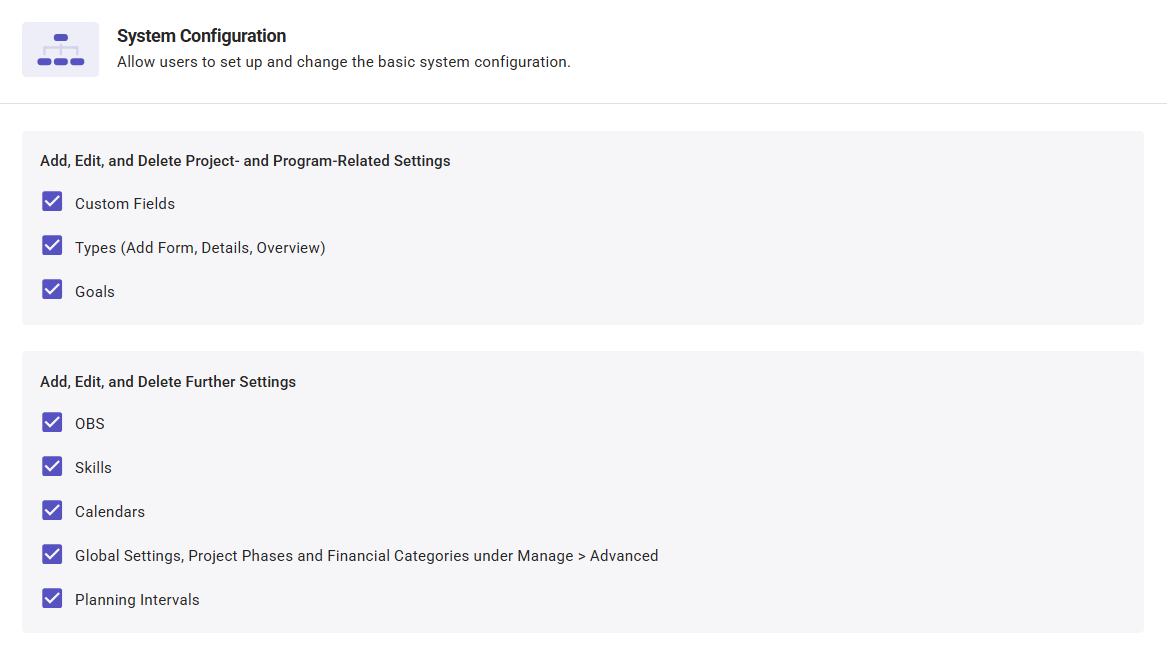Select the Project- and Program-Related Settings heading

pyautogui.click(x=245, y=161)
